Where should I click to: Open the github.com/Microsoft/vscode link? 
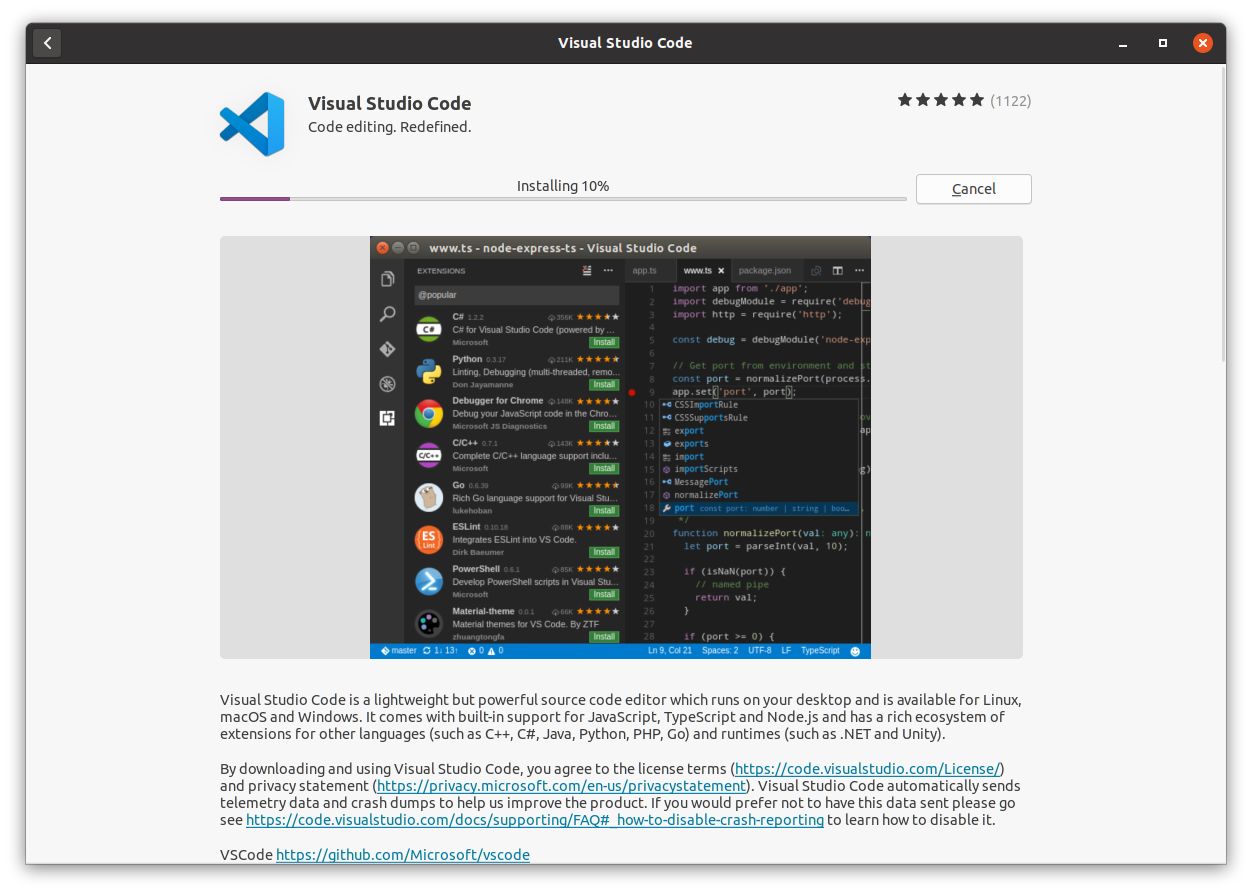click(403, 855)
